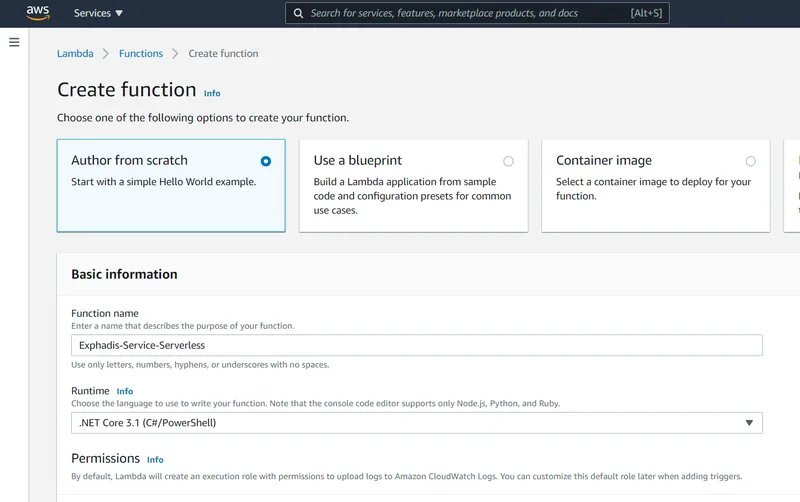Click the Basic information heading
Image resolution: width=800 pixels, height=502 pixels.
(x=124, y=274)
